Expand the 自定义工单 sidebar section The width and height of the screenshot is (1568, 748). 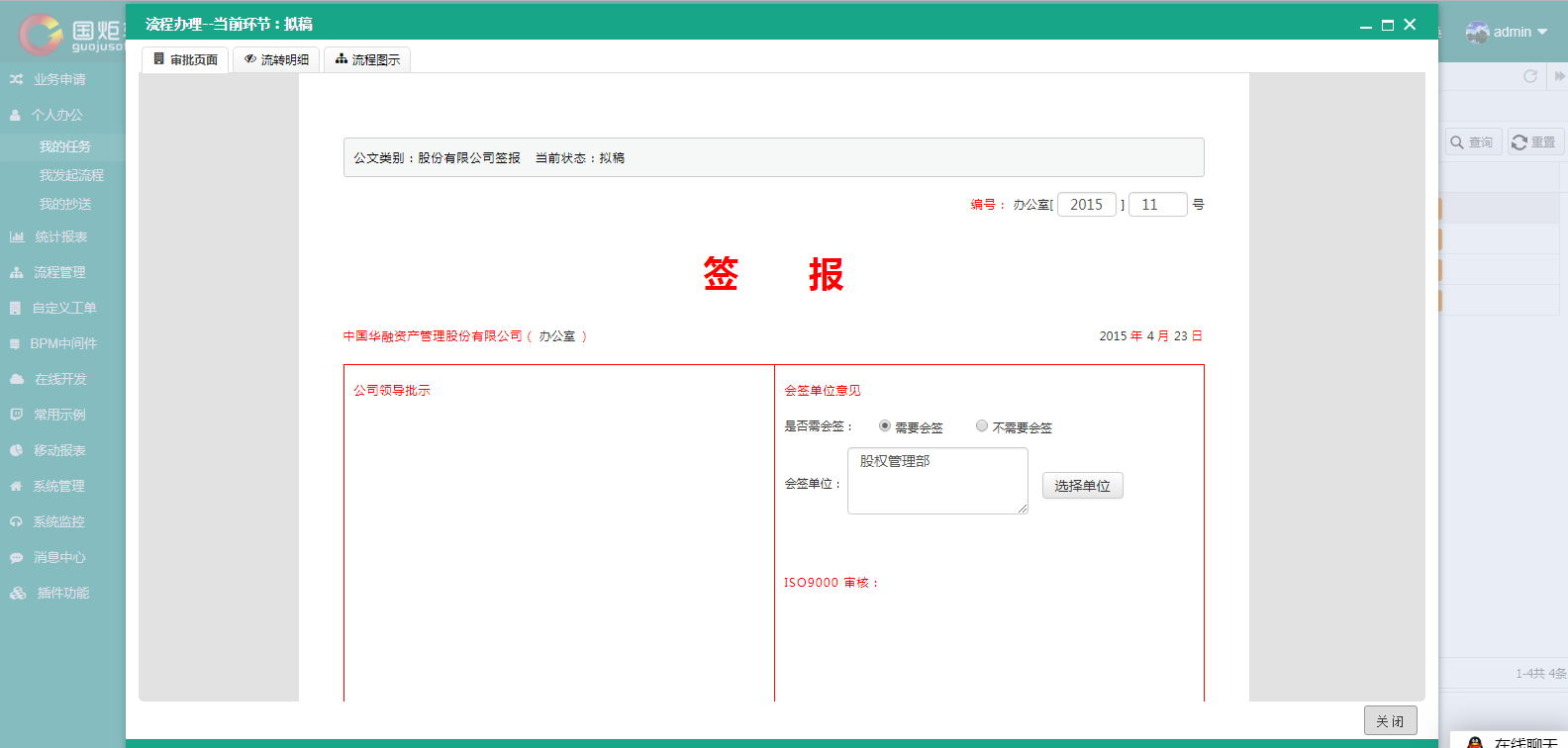62,308
